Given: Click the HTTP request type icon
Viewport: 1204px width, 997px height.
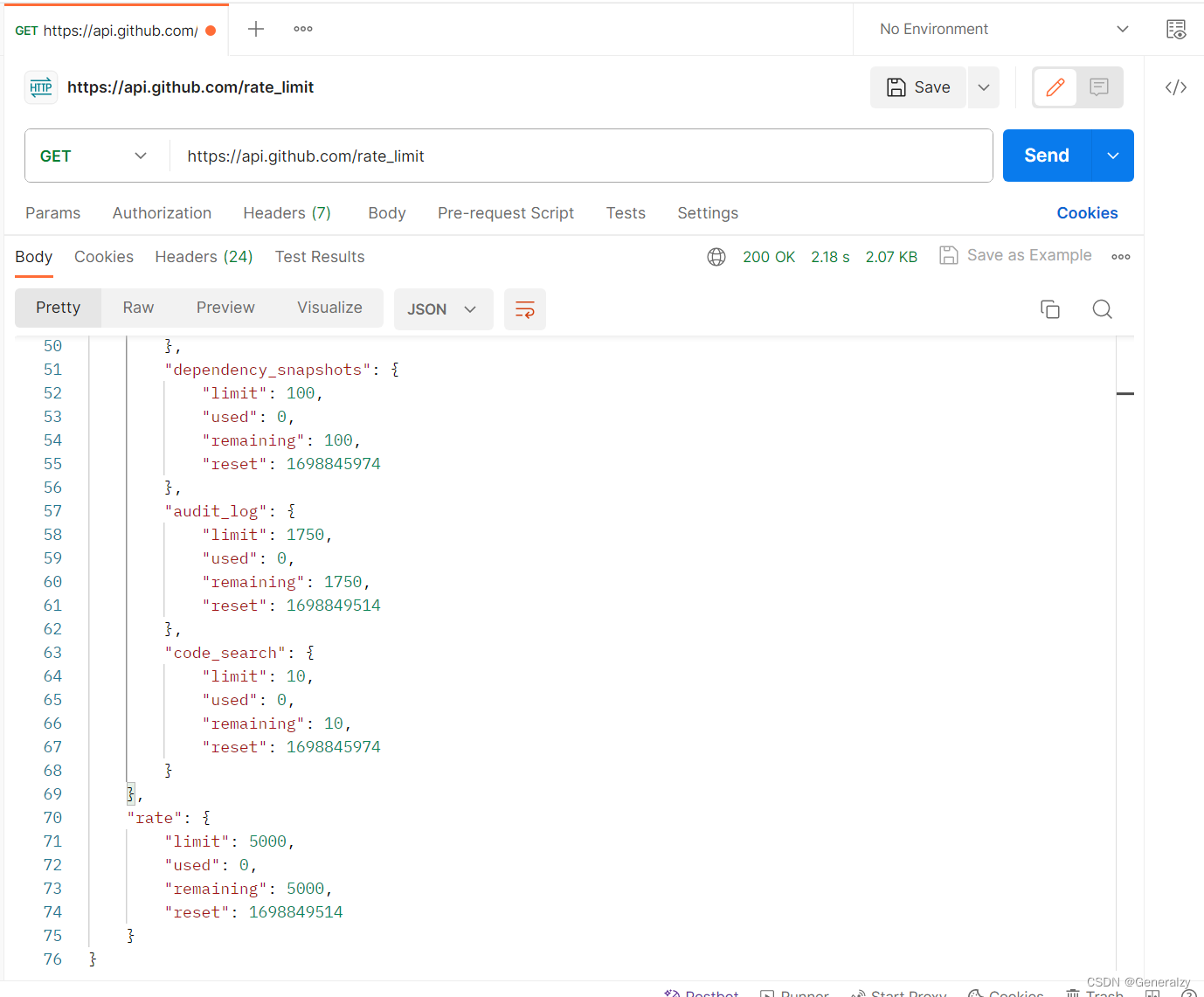Looking at the screenshot, I should [x=41, y=87].
